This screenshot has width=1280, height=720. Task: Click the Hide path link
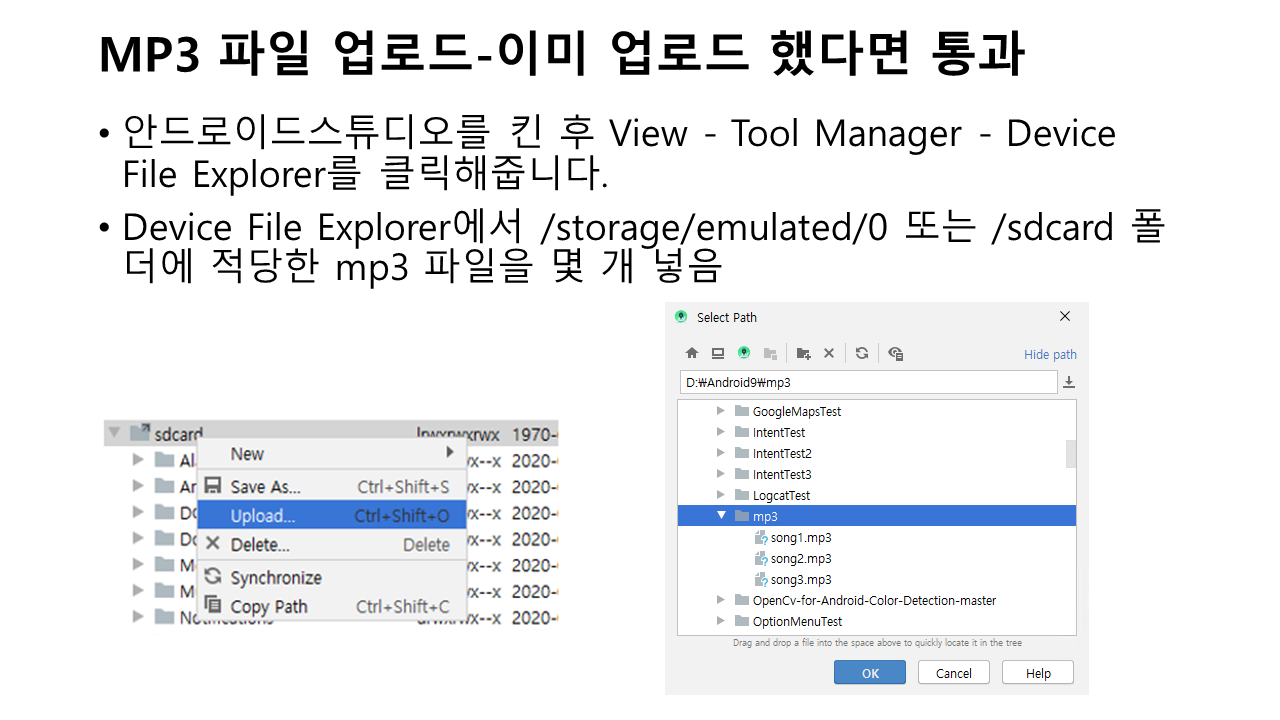pos(1050,354)
